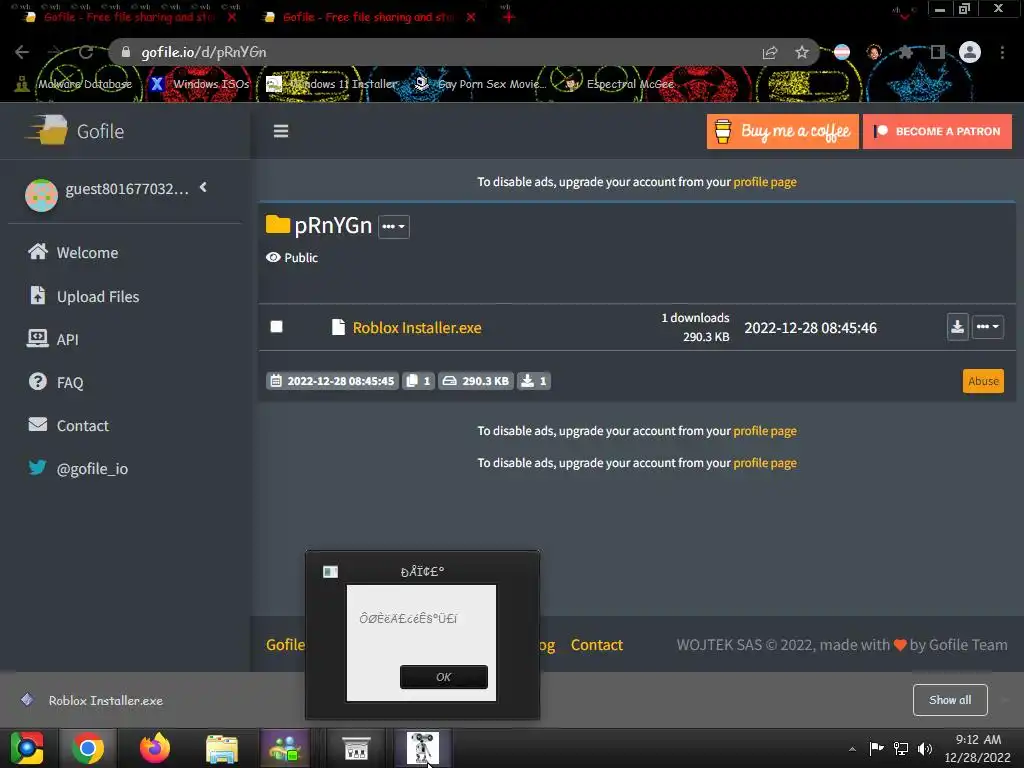The width and height of the screenshot is (1024, 768).
Task: Click the Start button on taskbar
Action: click(x=26, y=748)
